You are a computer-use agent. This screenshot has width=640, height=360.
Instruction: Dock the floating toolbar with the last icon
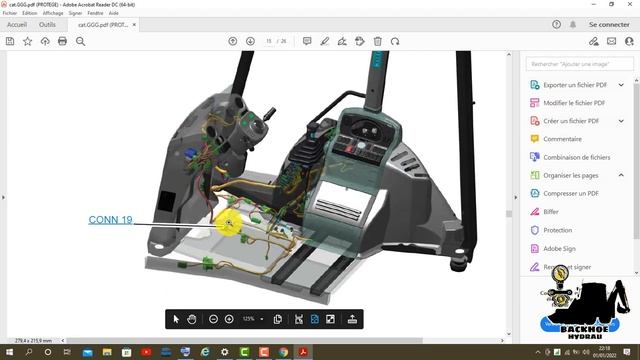point(352,319)
